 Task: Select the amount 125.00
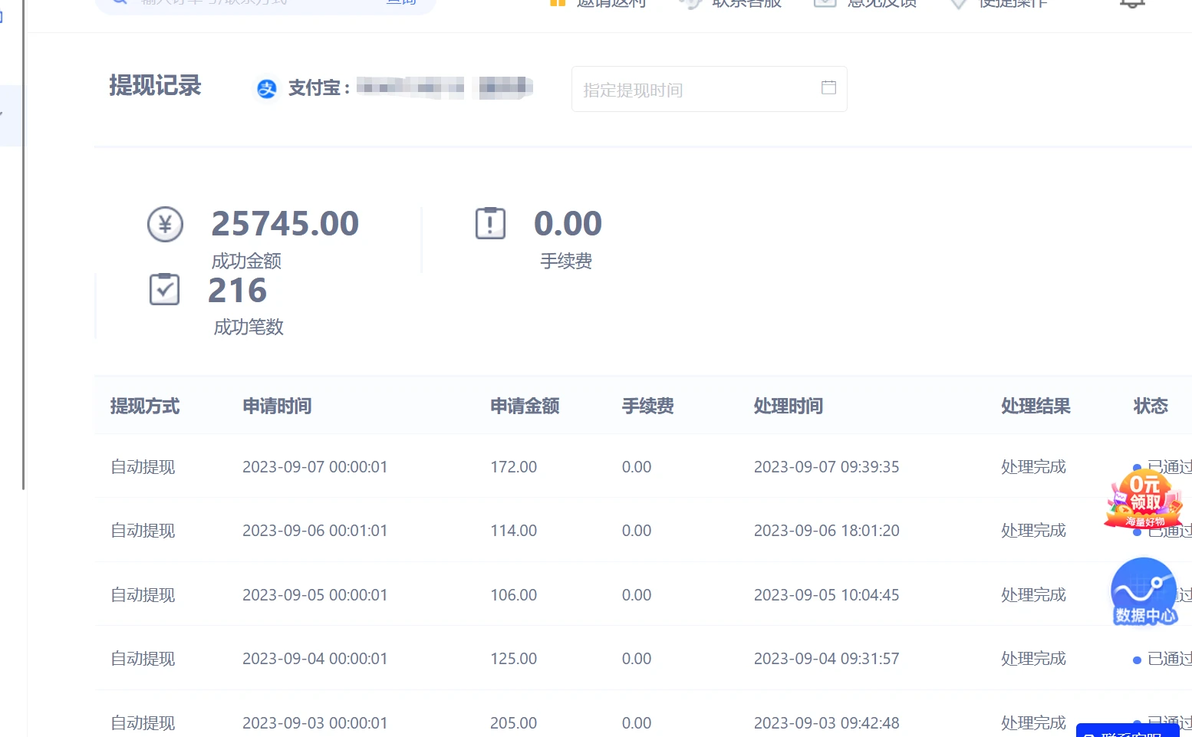pyautogui.click(x=513, y=659)
